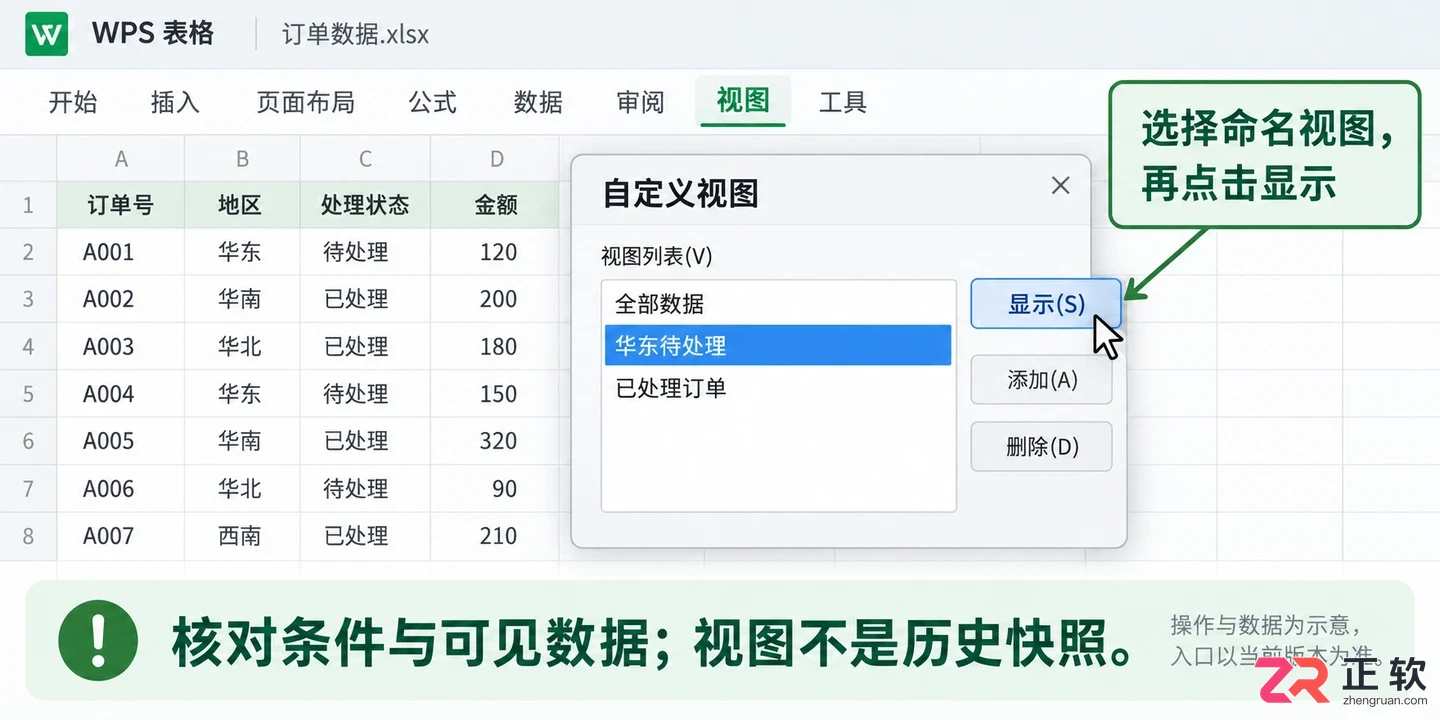Select row 3 header
Image resolution: width=1440 pixels, height=720 pixels.
point(28,299)
